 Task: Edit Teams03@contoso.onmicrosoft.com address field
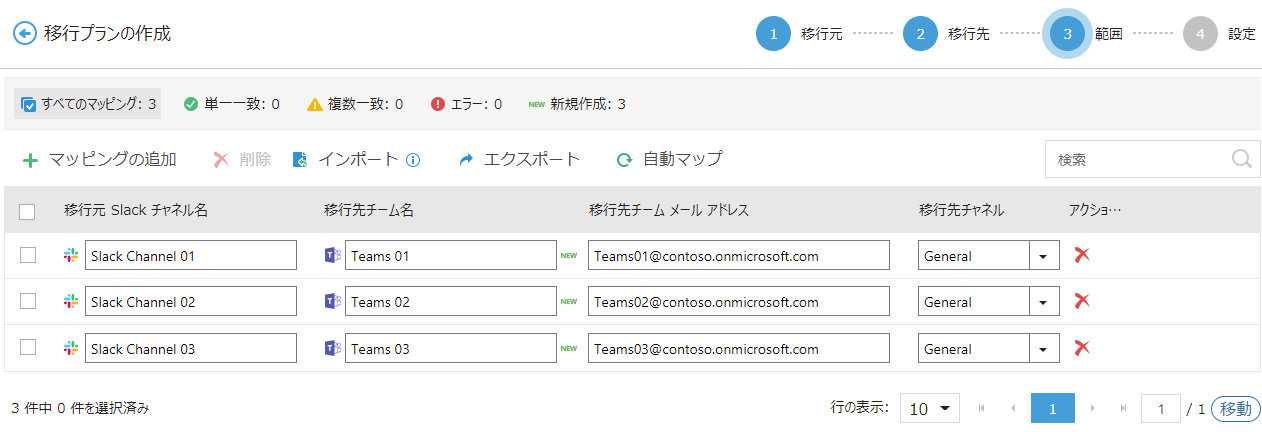pyautogui.click(x=739, y=349)
